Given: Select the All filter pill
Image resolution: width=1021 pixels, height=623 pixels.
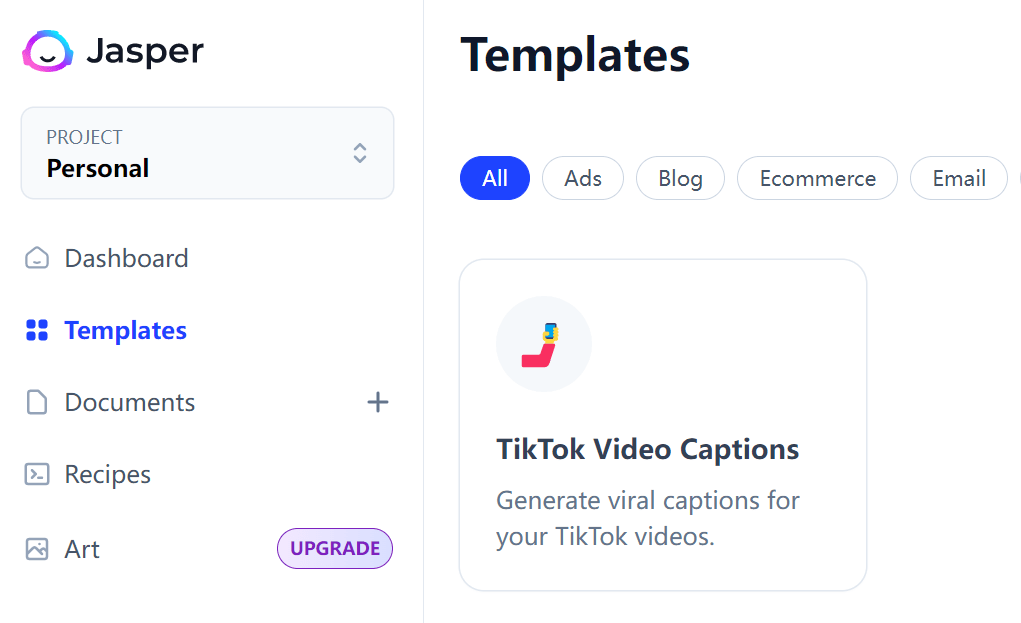Looking at the screenshot, I should pos(494,178).
